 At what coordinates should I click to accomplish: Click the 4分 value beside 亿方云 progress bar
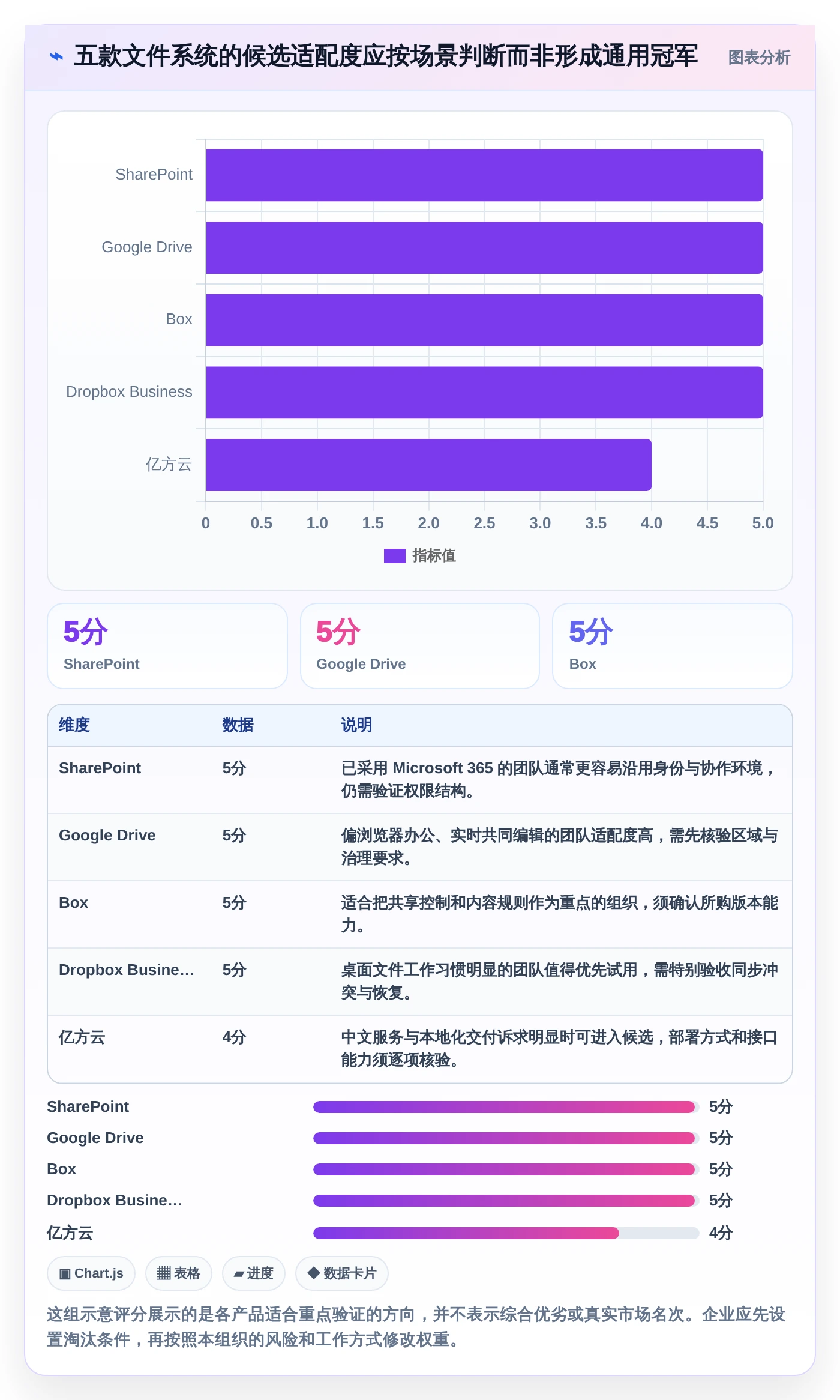pyautogui.click(x=721, y=1233)
